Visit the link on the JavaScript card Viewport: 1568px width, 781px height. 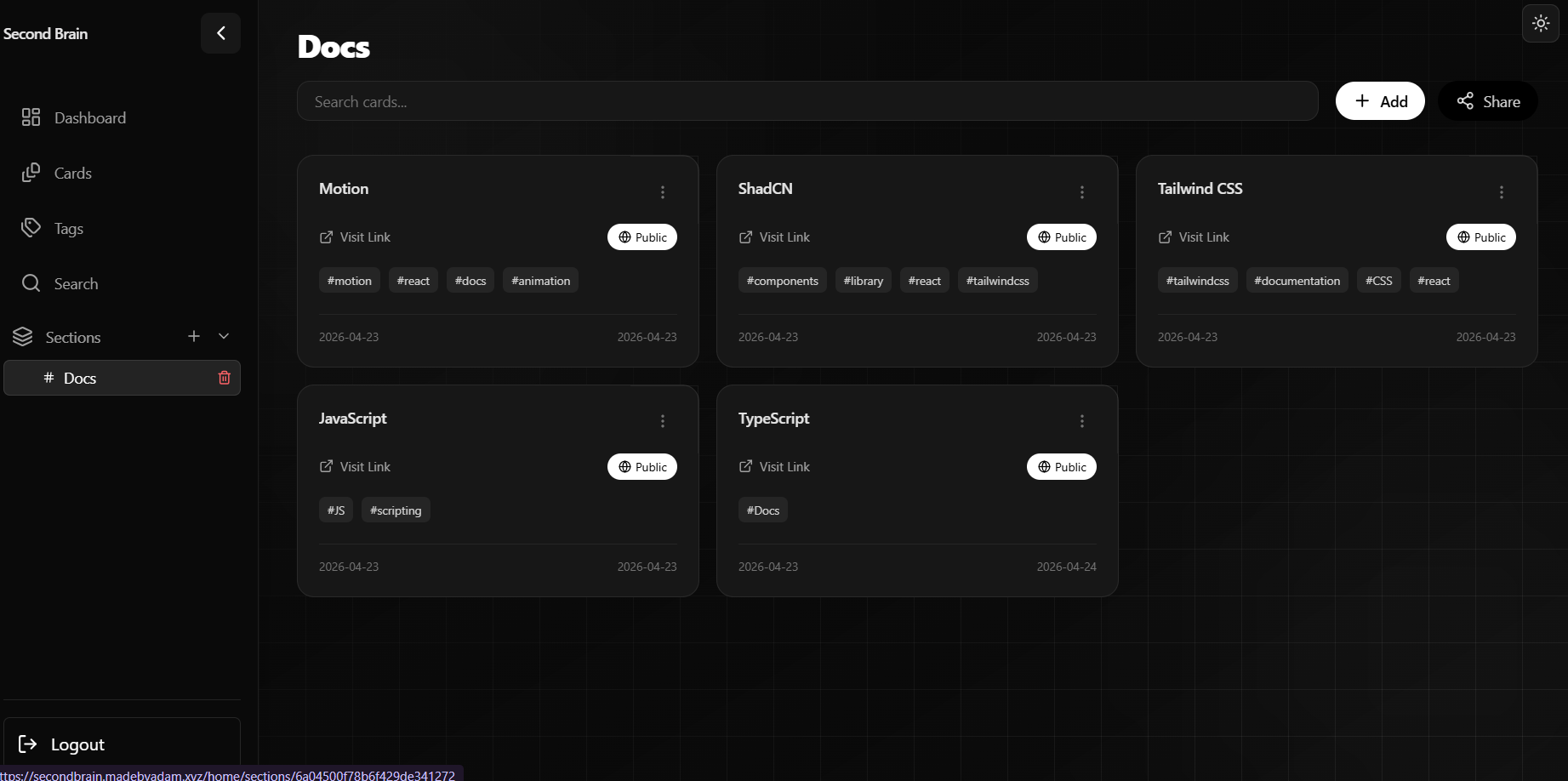[355, 466]
